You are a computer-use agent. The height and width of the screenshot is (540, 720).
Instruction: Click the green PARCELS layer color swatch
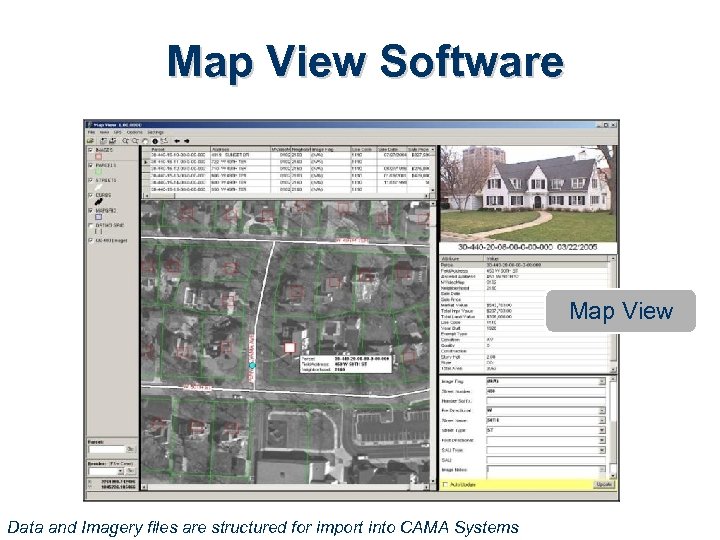coord(98,172)
